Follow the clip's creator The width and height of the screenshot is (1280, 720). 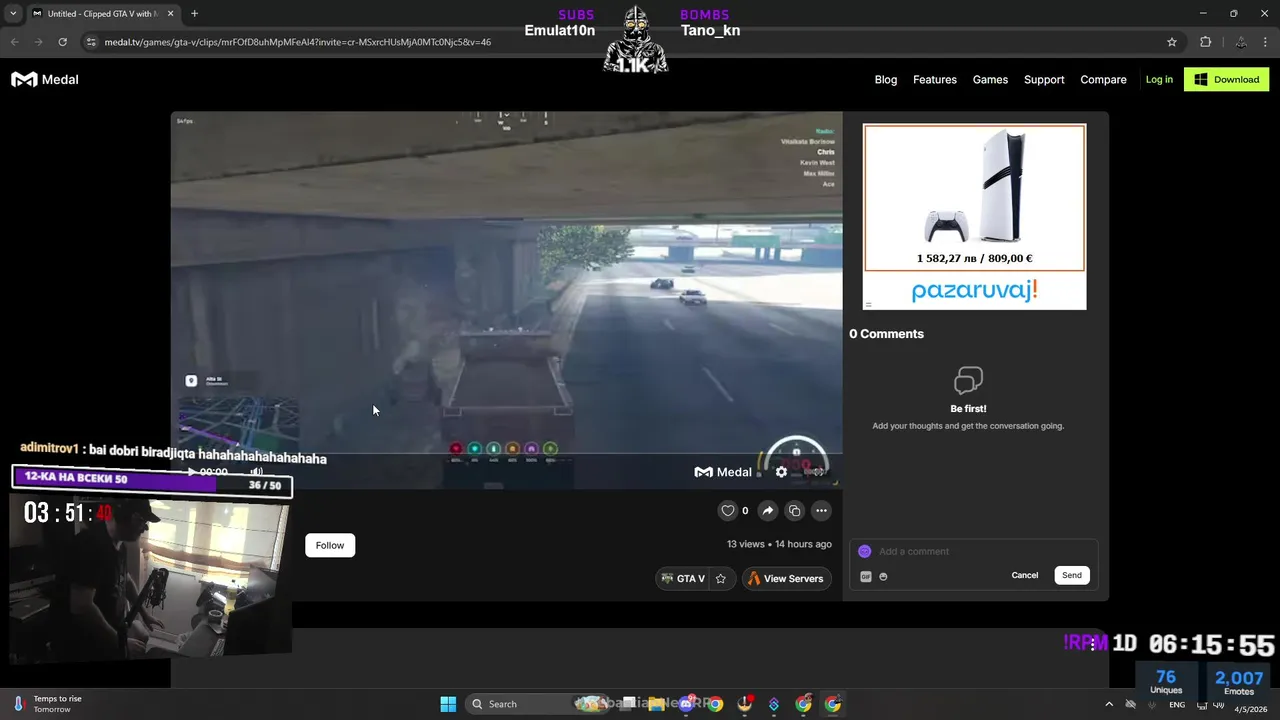tap(330, 545)
